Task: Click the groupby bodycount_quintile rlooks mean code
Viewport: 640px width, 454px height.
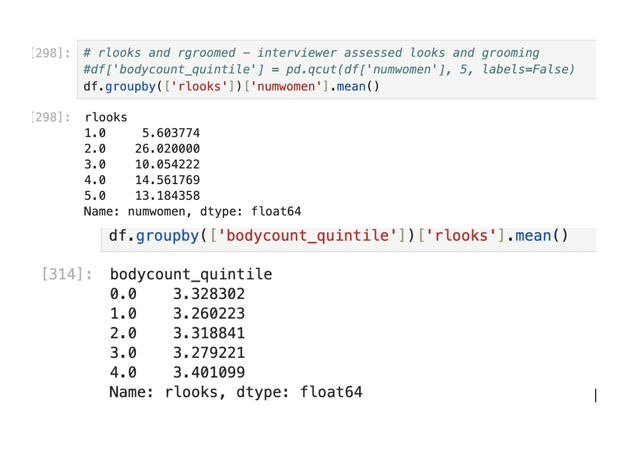Action: click(x=338, y=236)
